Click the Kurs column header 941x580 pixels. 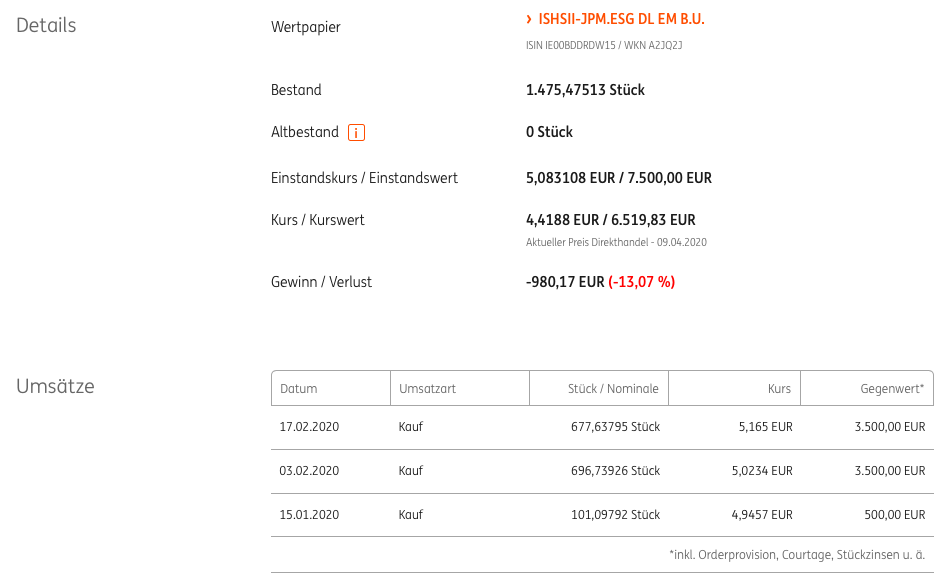735,388
